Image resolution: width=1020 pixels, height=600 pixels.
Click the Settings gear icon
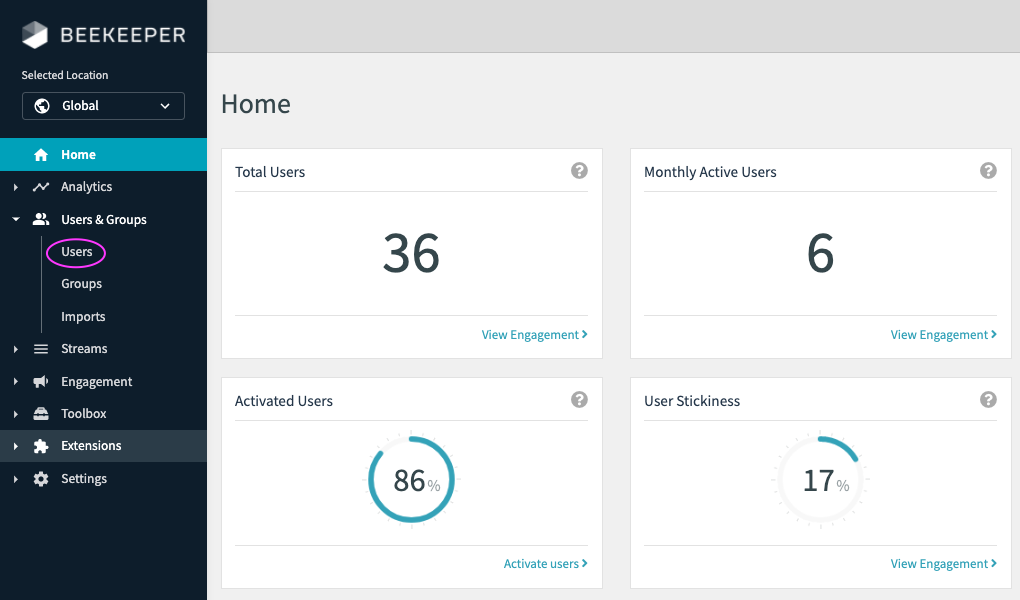(41, 479)
